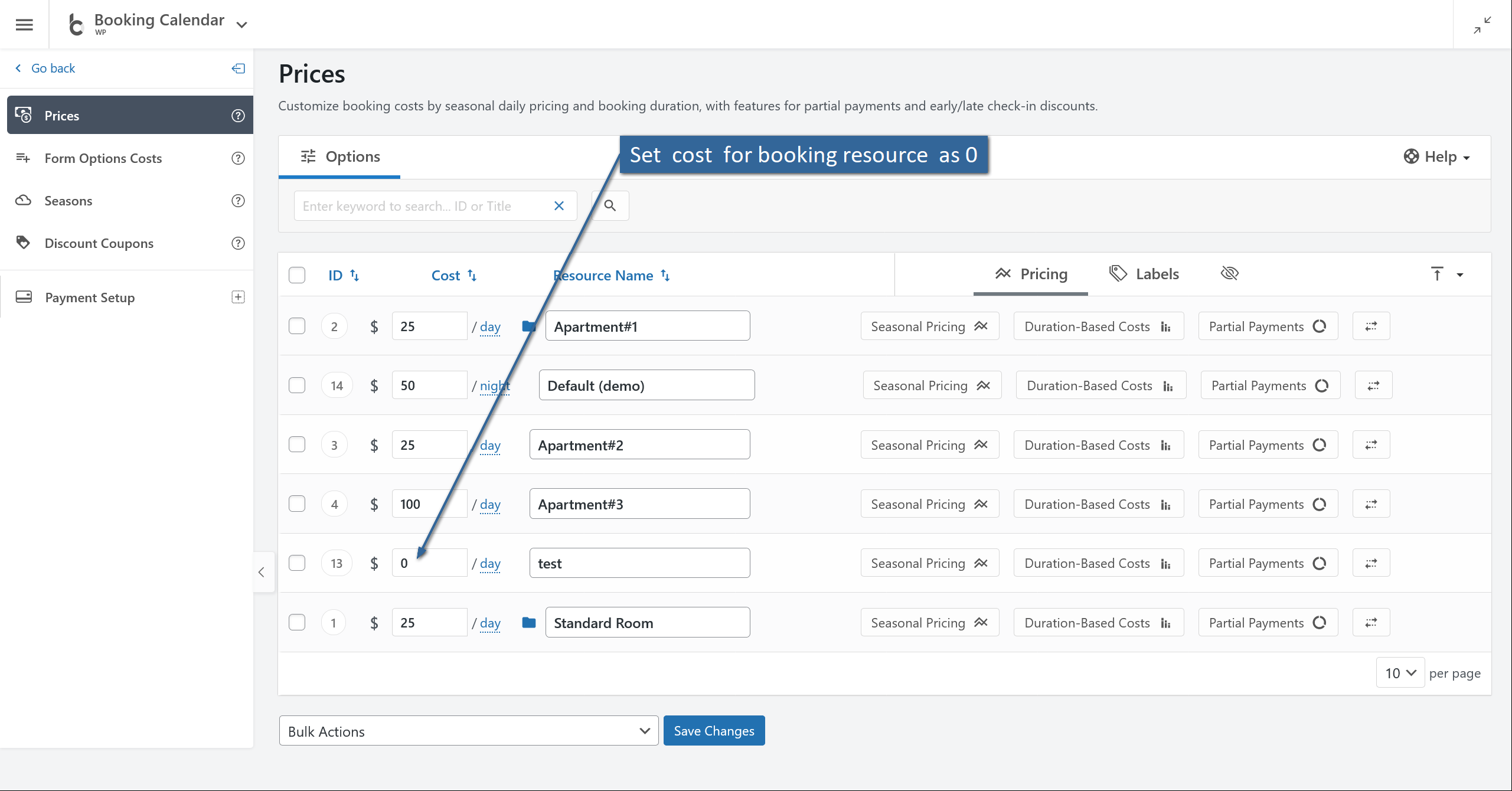Open Partial Payments for Apartment#3
This screenshot has width=1512, height=791.
pos(1268,505)
